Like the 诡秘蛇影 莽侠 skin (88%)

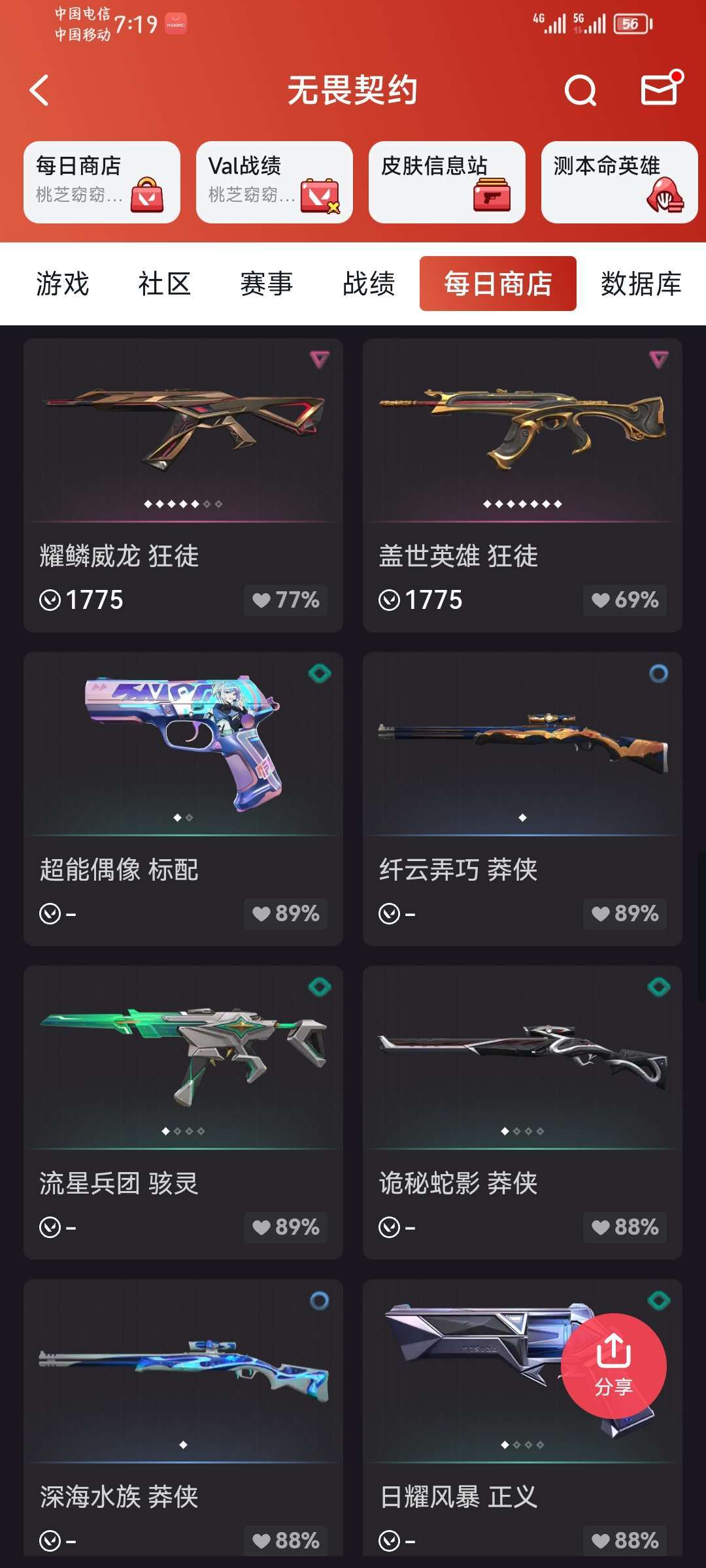point(625,1227)
